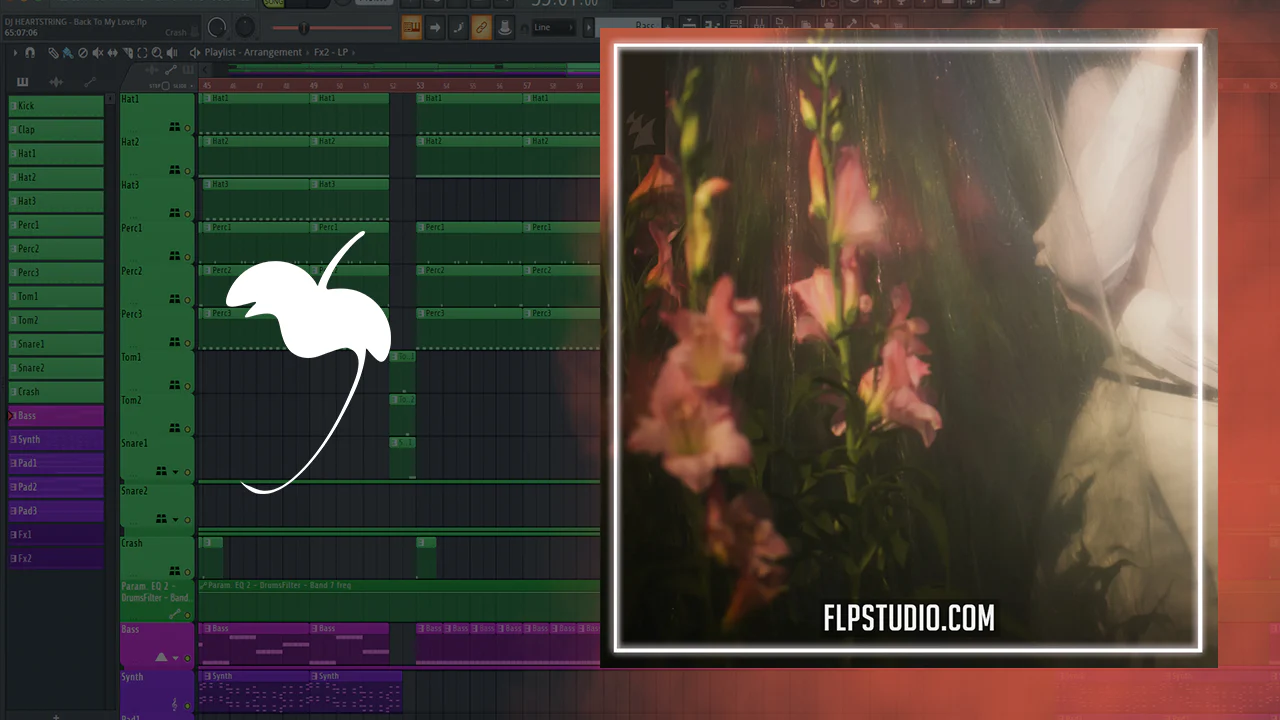The image size is (1280, 720).
Task: Click the curved note icon in toolbar
Action: [458, 28]
